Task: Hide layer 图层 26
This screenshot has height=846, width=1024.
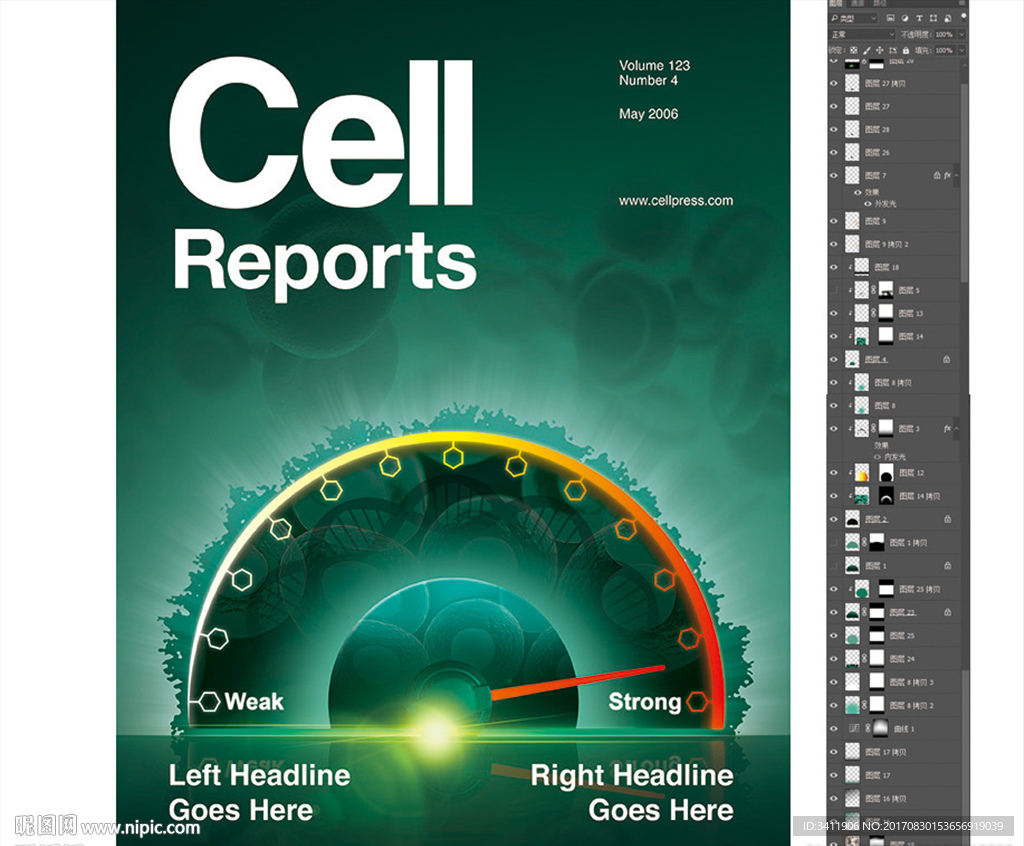Action: click(834, 152)
